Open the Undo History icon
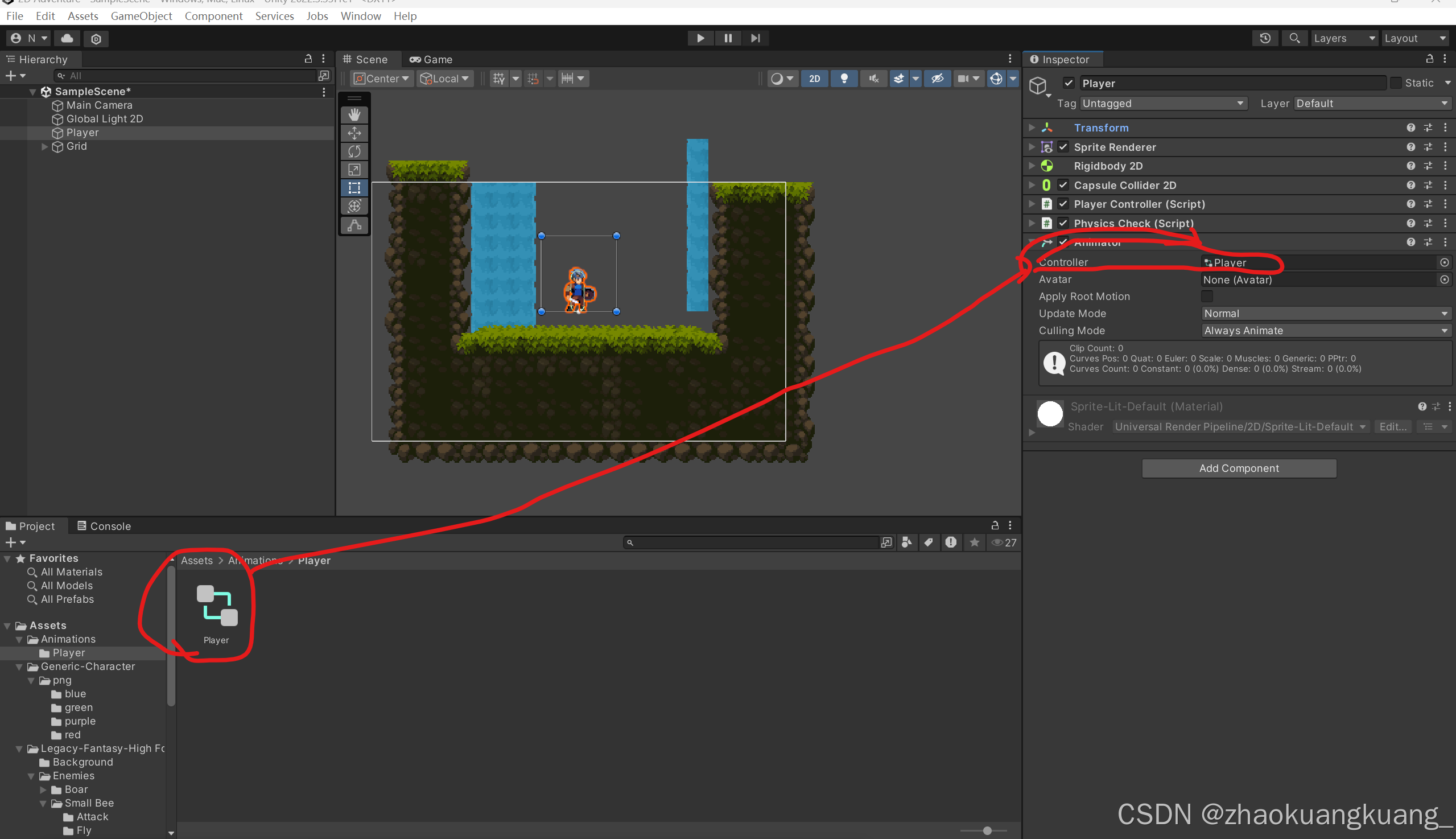The image size is (1456, 839). 1265,38
